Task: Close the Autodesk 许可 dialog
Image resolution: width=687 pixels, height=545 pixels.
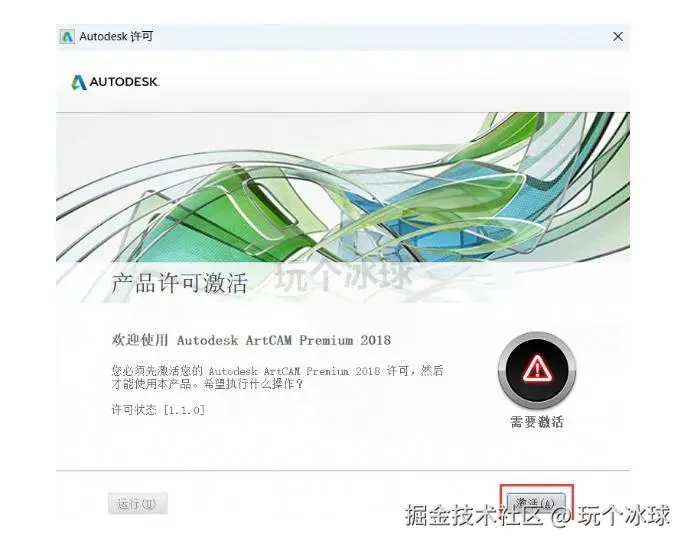Action: pos(618,36)
